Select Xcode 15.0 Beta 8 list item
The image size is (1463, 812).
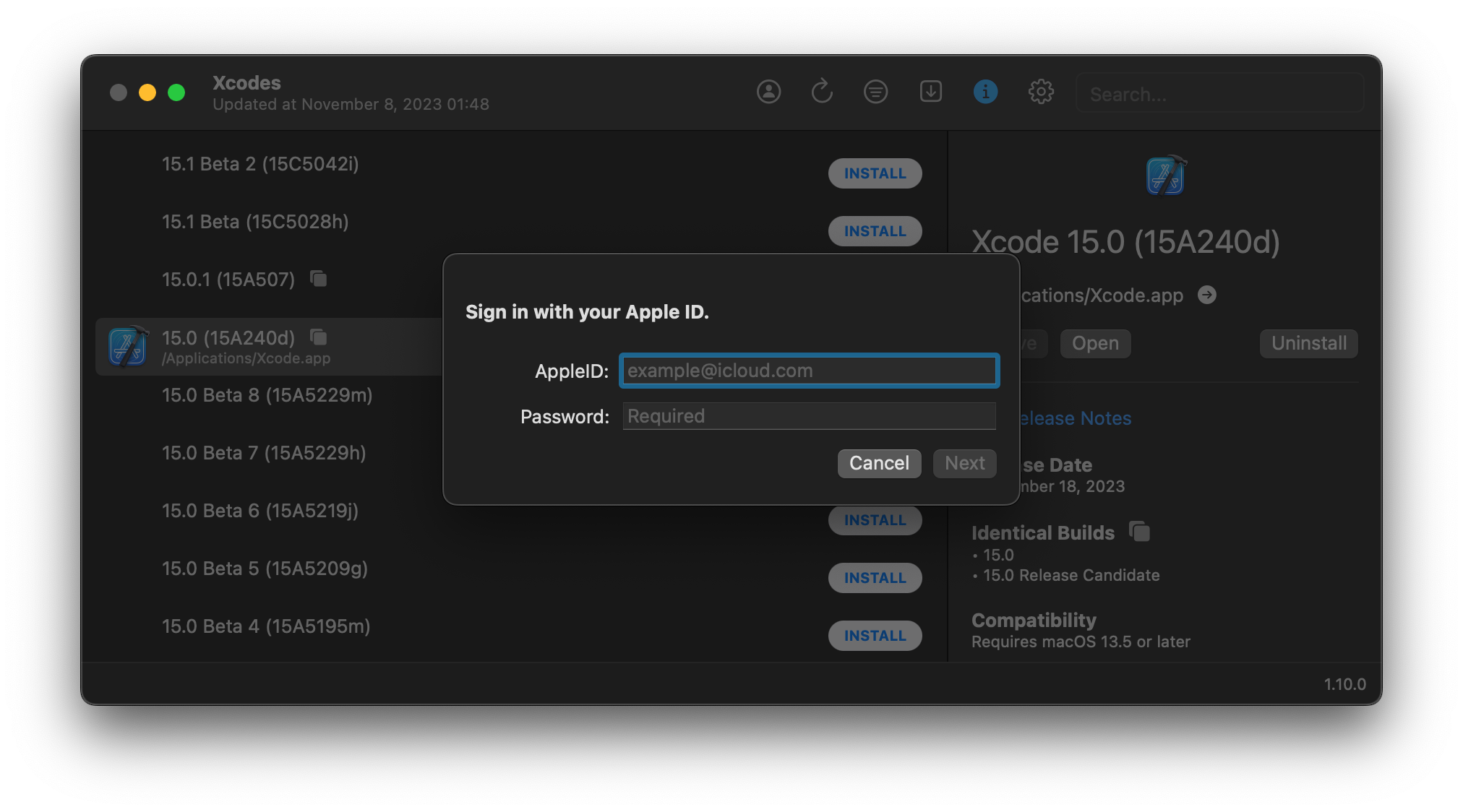pos(267,395)
